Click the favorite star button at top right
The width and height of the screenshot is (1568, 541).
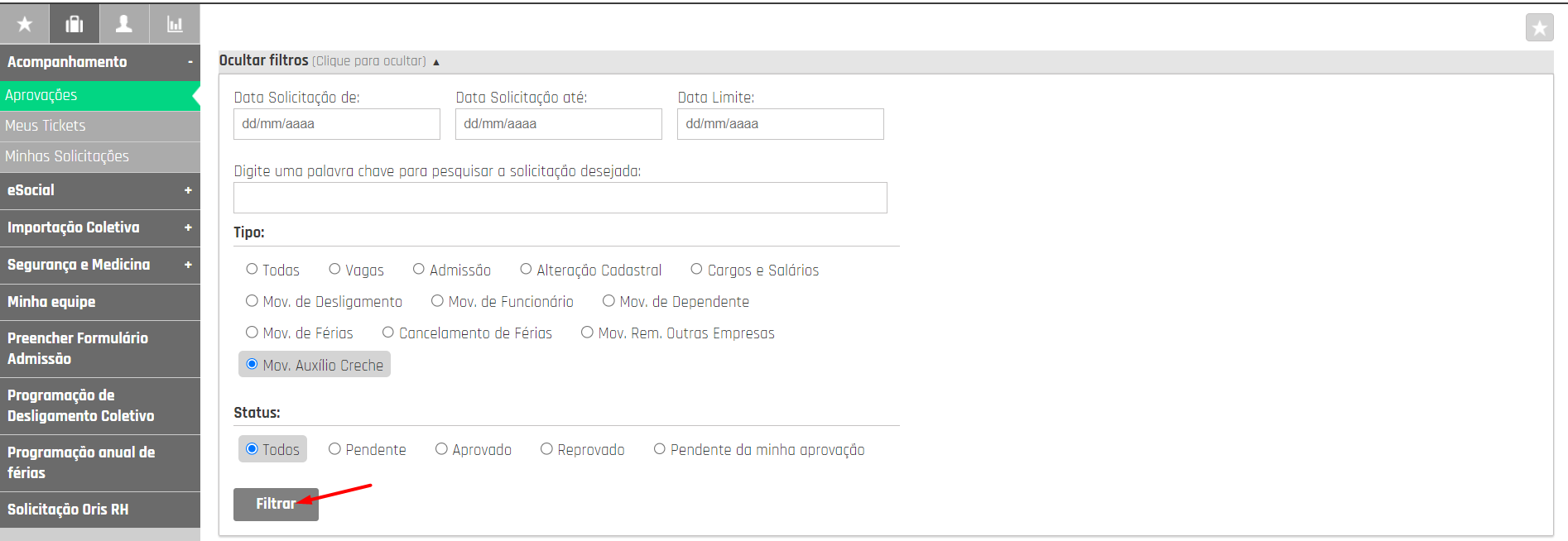coord(1539,28)
